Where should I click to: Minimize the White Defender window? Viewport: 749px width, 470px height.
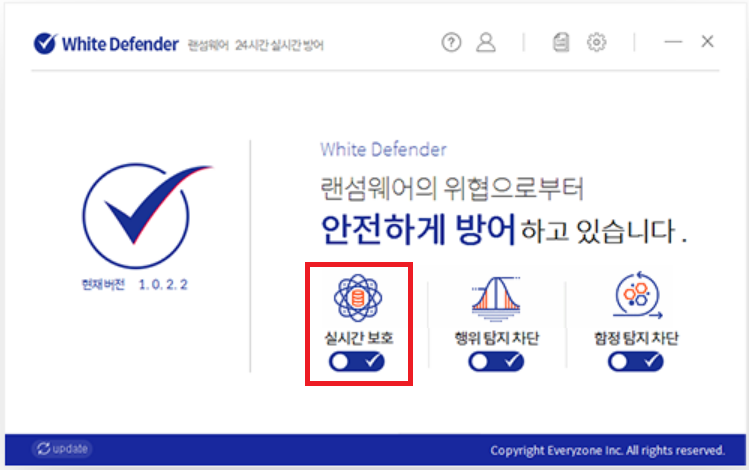click(x=673, y=42)
